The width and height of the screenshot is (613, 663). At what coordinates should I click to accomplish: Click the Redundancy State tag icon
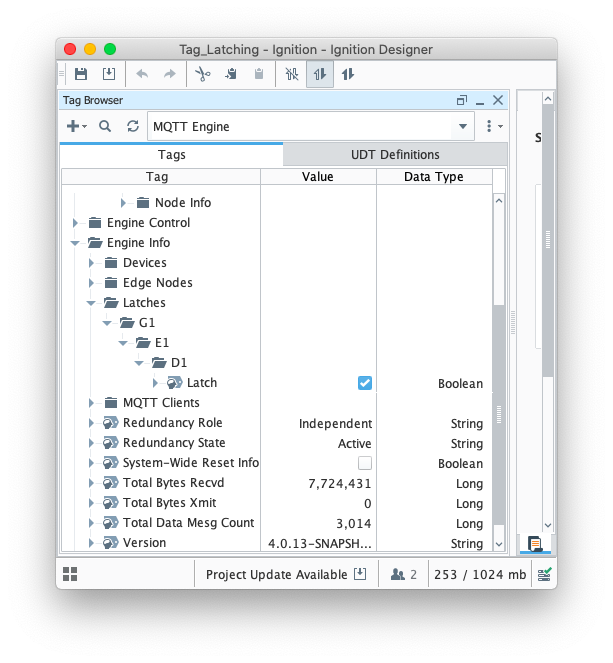[111, 443]
